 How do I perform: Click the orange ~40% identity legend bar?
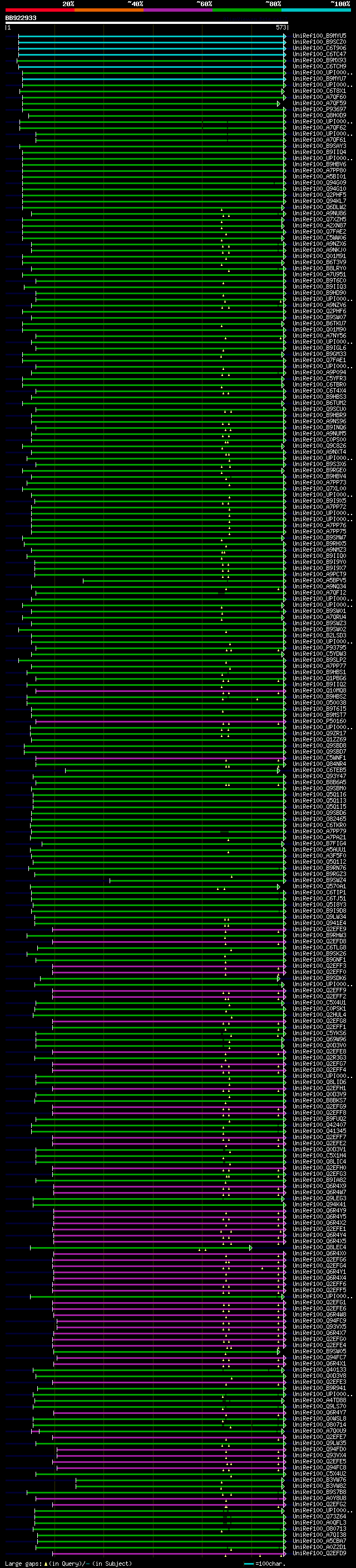[109, 10]
